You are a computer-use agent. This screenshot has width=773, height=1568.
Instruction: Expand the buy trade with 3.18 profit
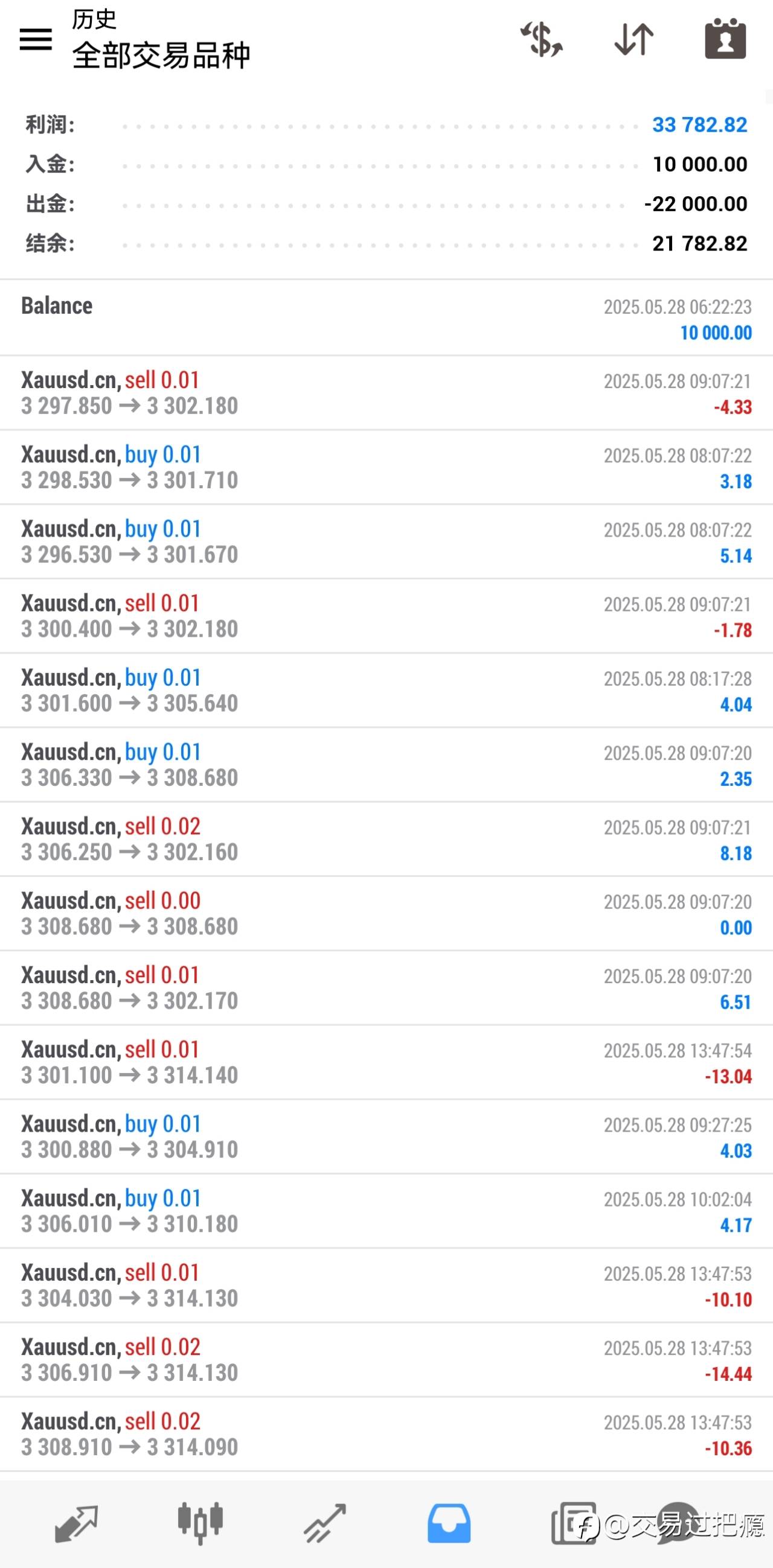click(x=386, y=468)
